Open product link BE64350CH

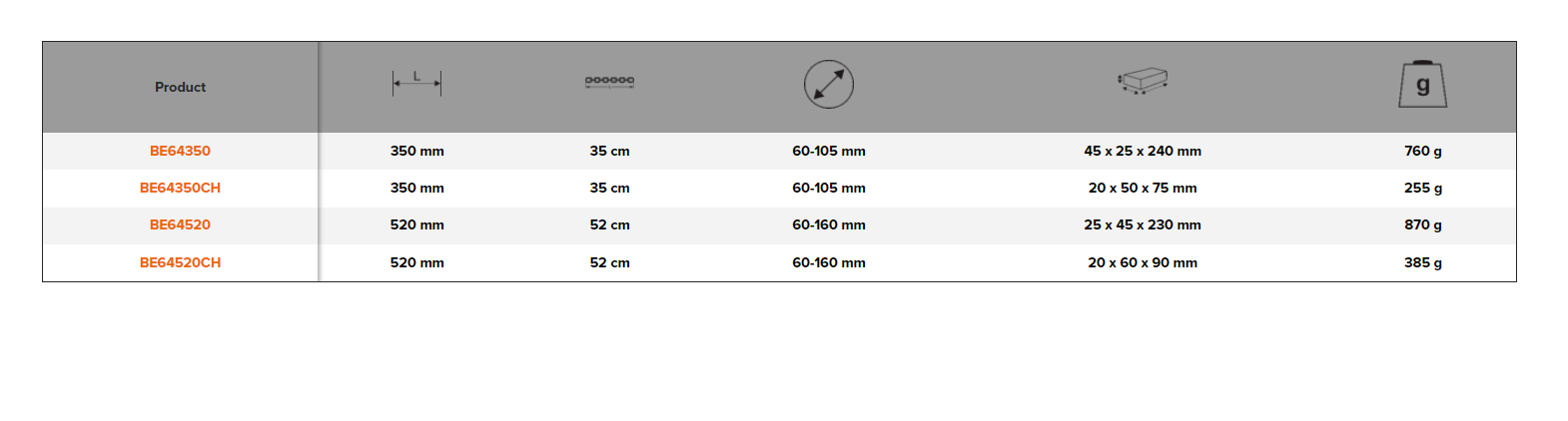coord(180,188)
